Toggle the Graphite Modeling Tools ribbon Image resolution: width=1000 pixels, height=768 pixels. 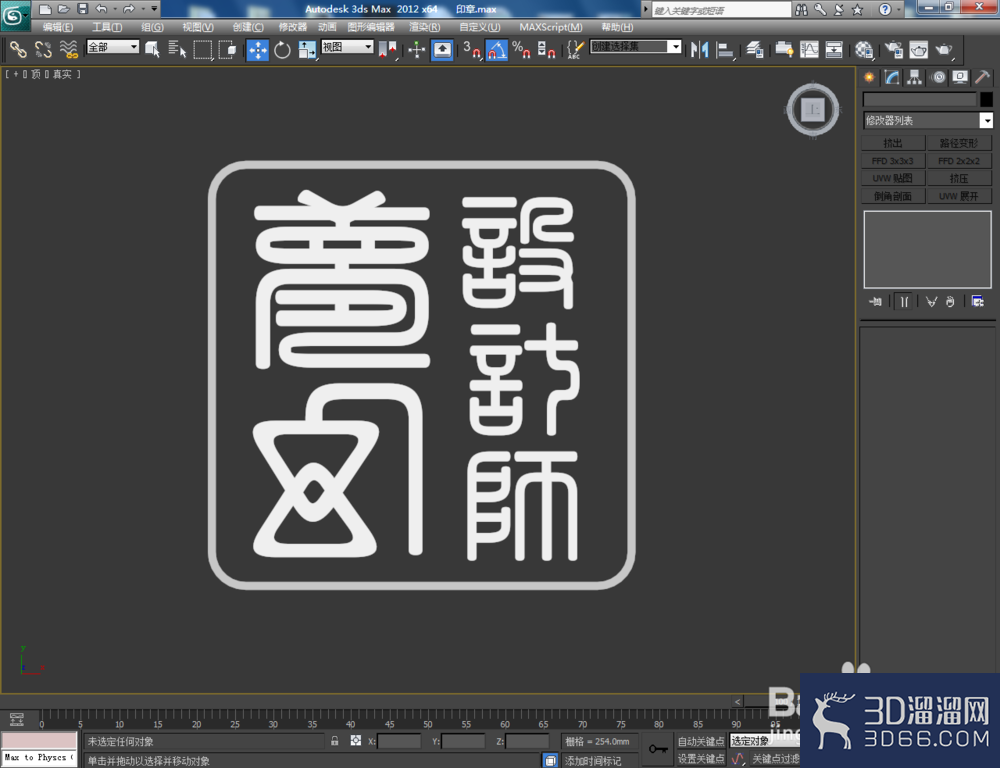point(784,49)
